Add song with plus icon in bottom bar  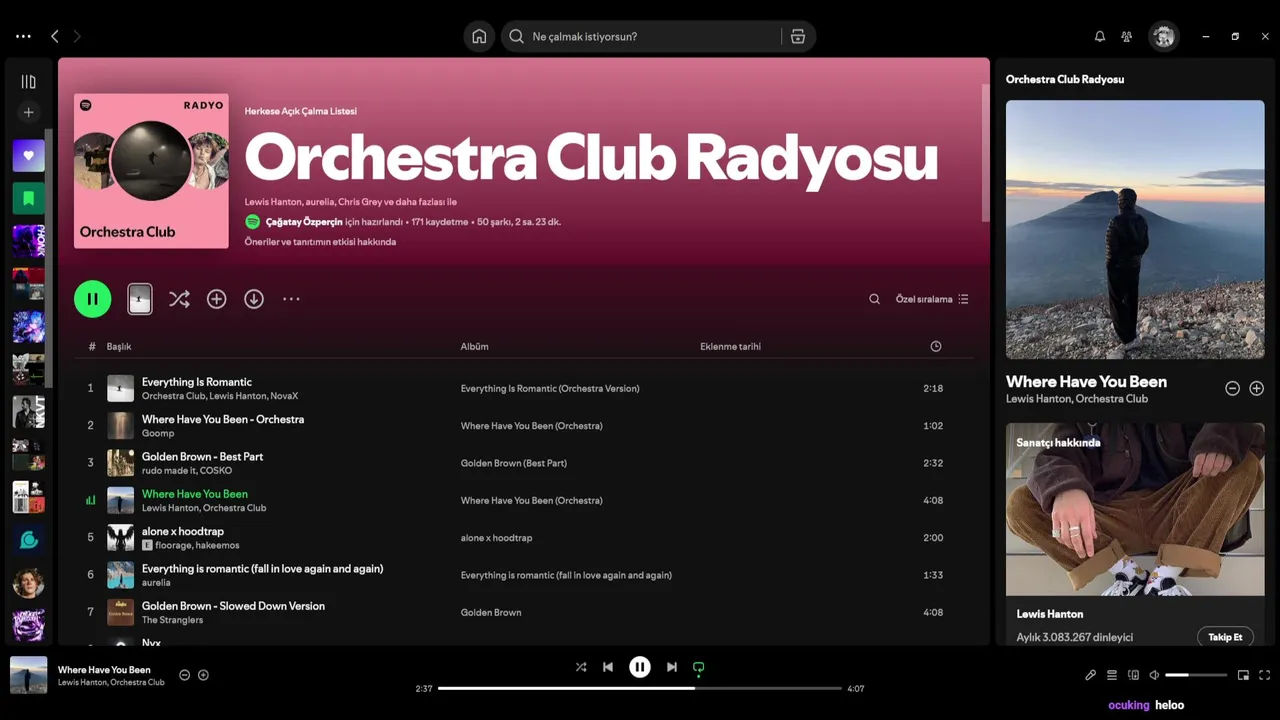203,675
